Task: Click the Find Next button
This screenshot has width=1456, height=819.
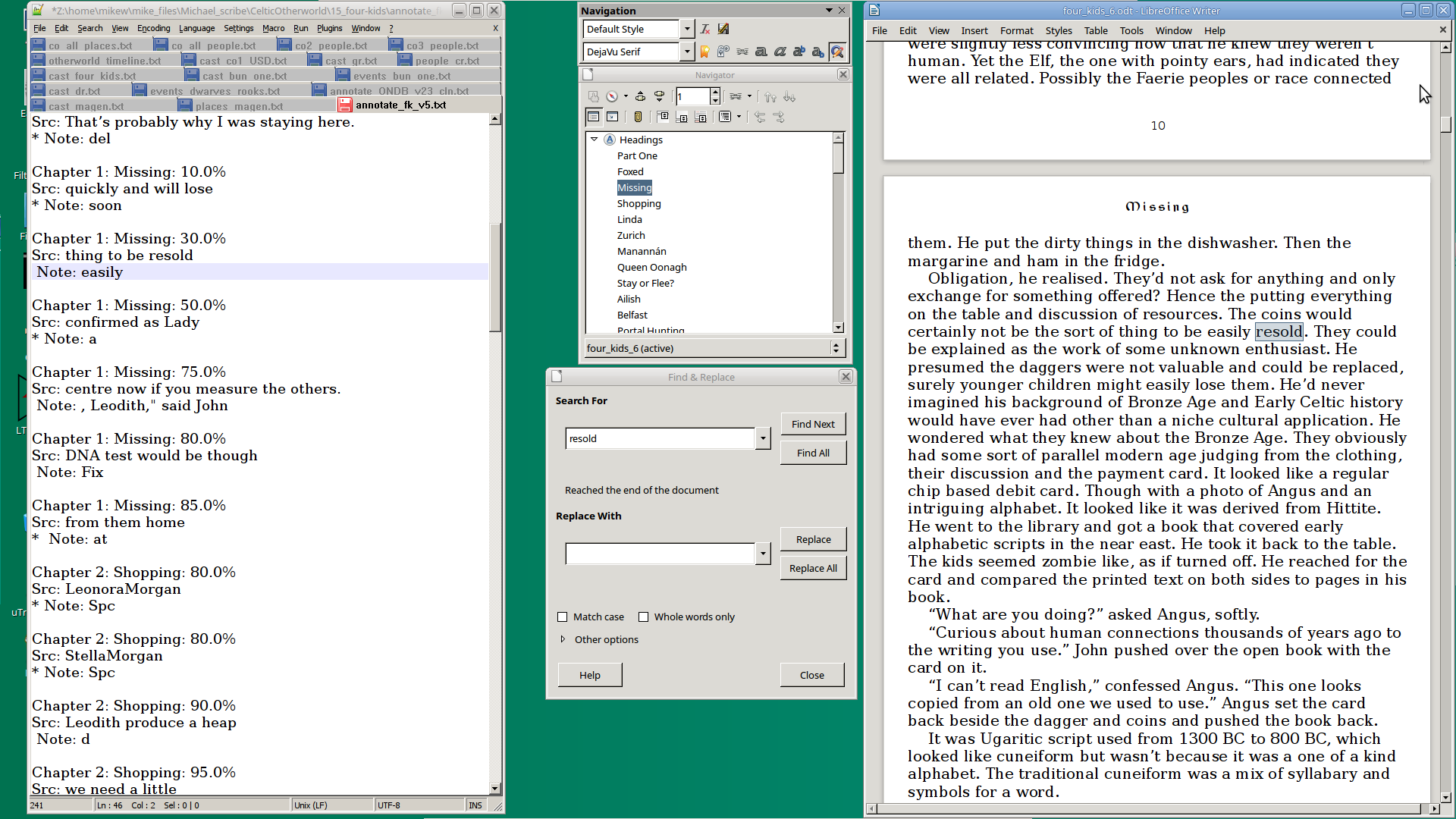Action: 813,424
